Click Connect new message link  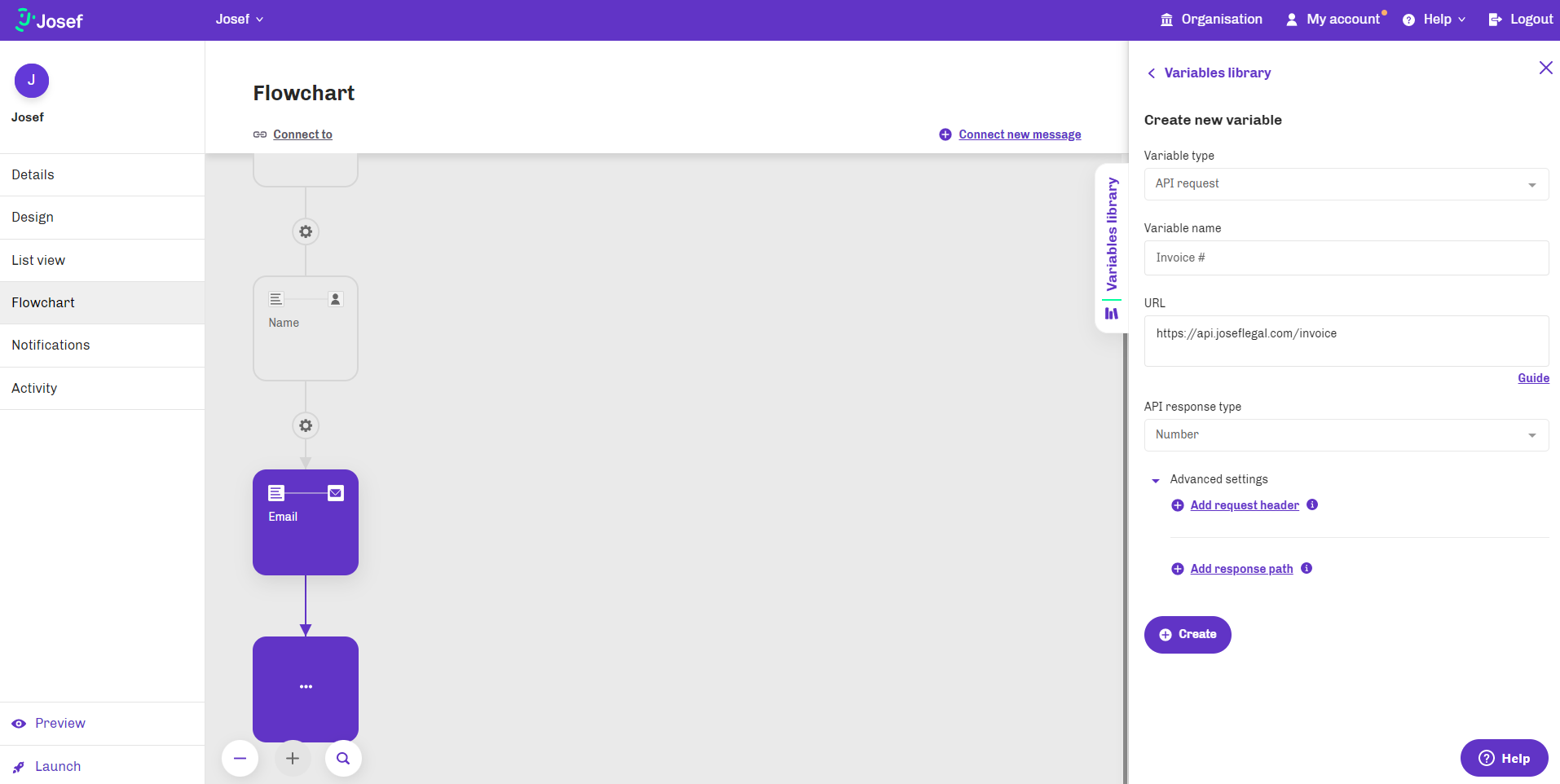click(x=1020, y=134)
